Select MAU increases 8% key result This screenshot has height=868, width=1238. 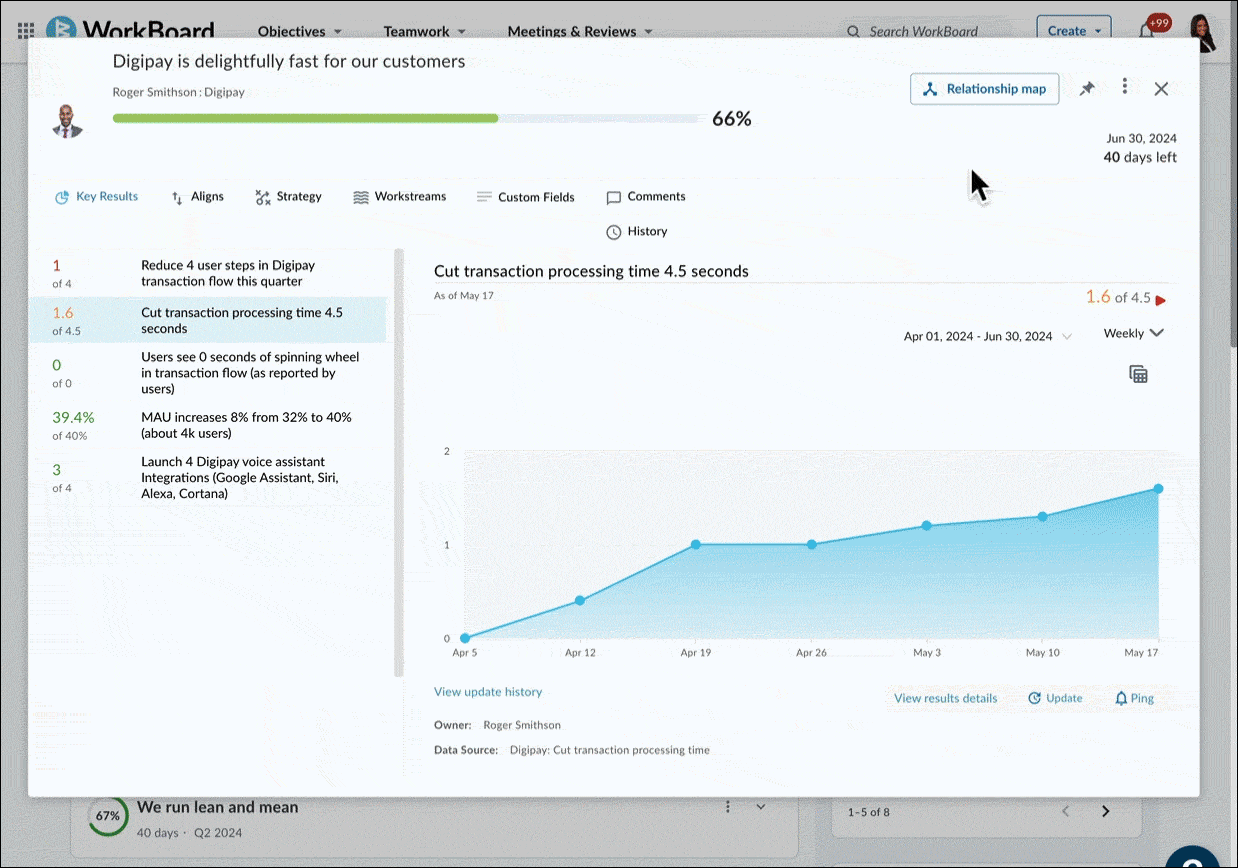208,425
